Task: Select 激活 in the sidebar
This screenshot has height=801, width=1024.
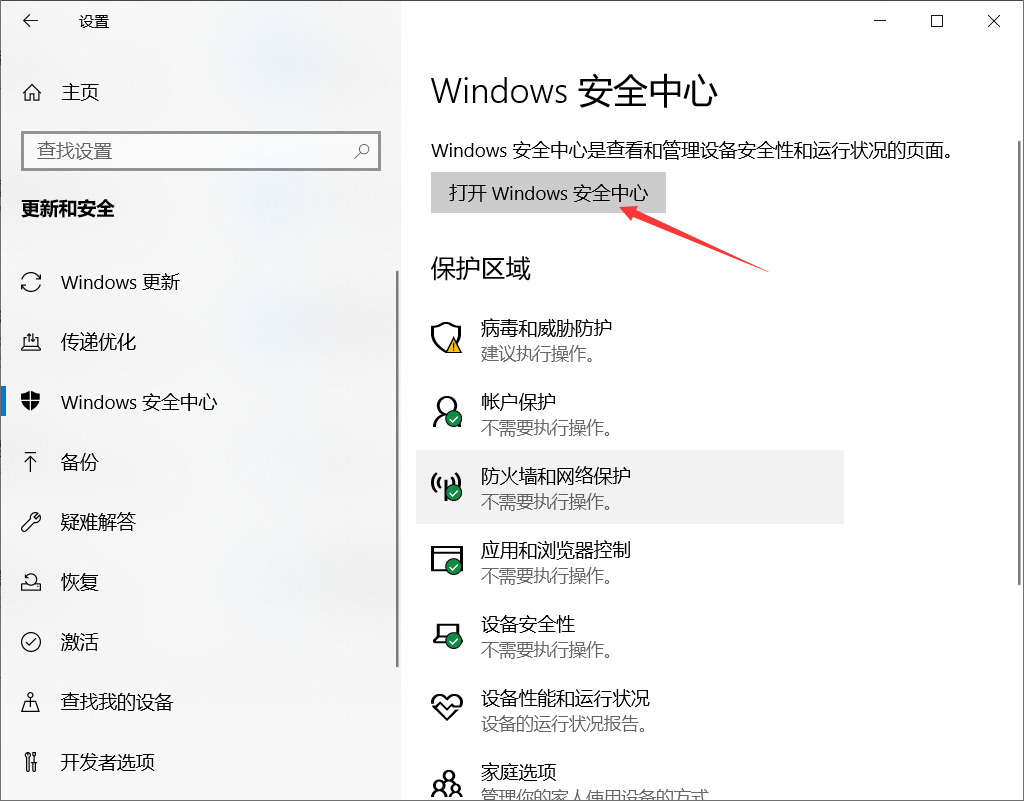Action: coord(199,642)
